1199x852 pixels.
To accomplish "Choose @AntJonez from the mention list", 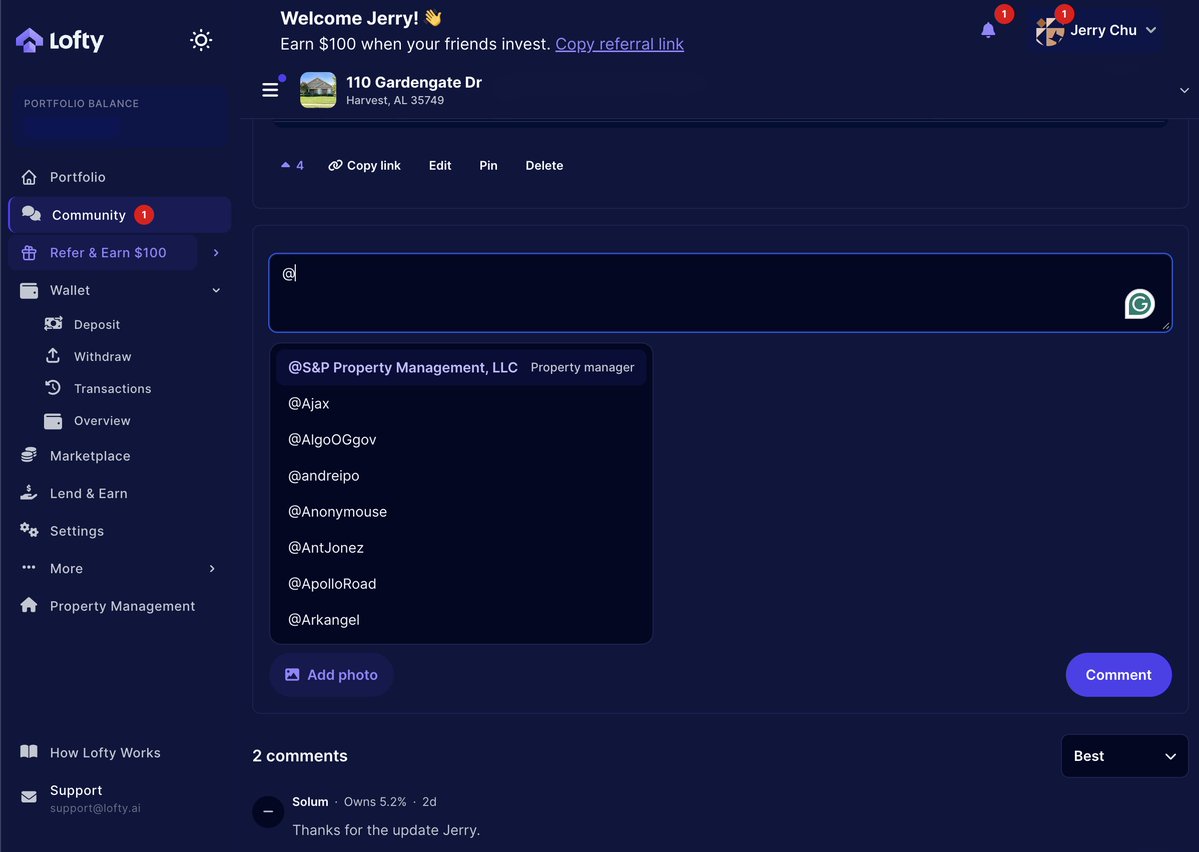I will click(x=460, y=547).
